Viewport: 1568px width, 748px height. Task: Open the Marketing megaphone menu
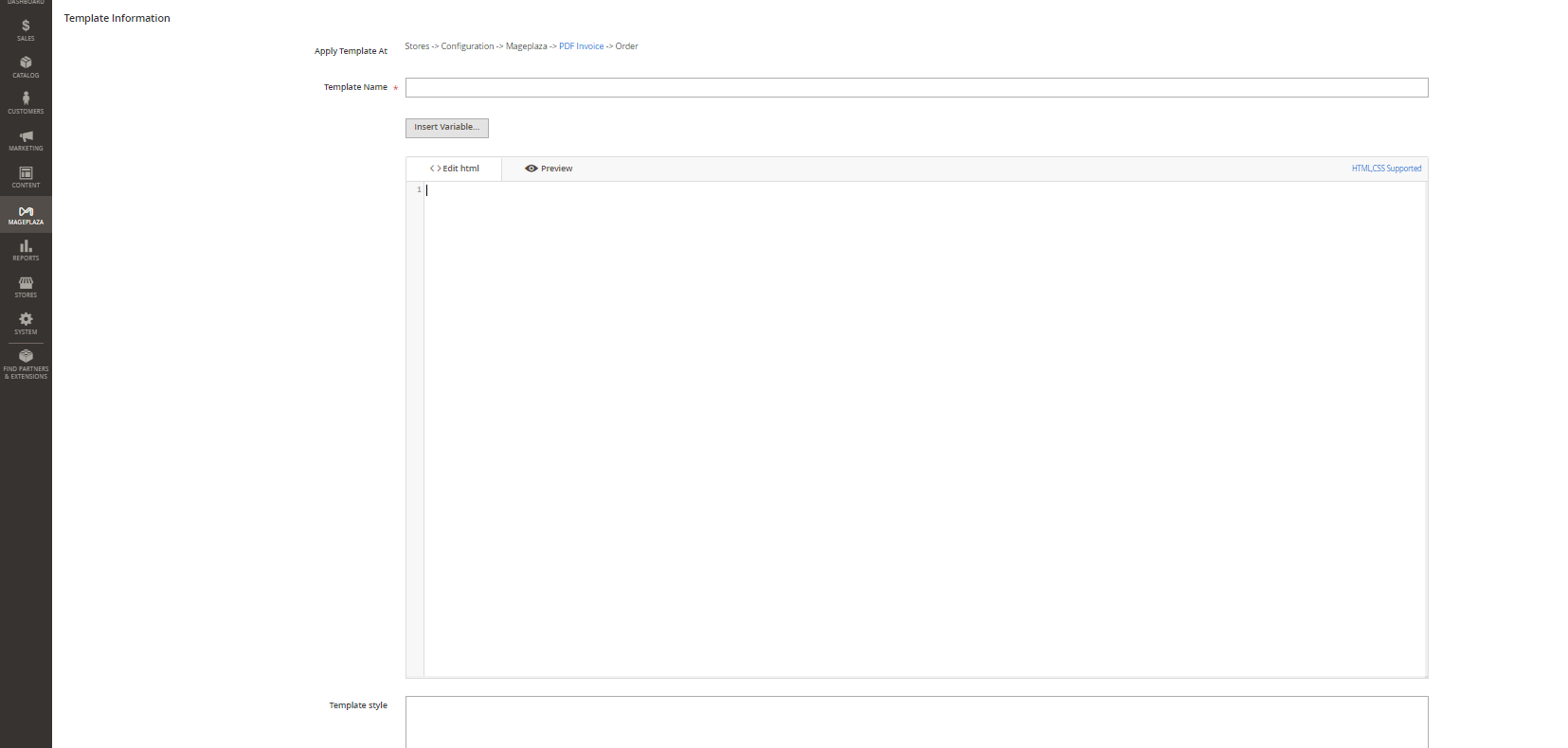click(26, 140)
